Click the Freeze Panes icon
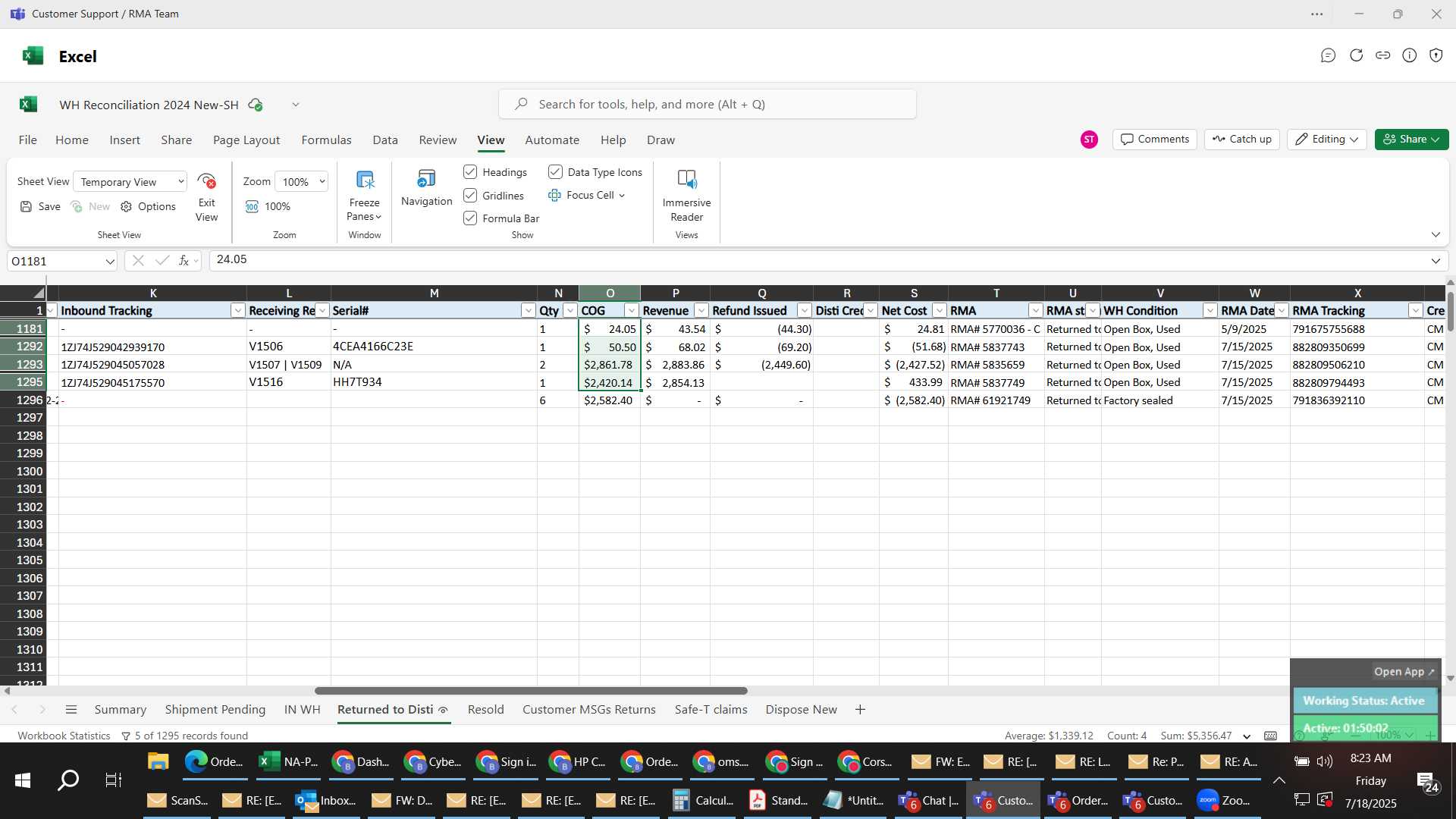The height and width of the screenshot is (819, 1456). click(365, 180)
